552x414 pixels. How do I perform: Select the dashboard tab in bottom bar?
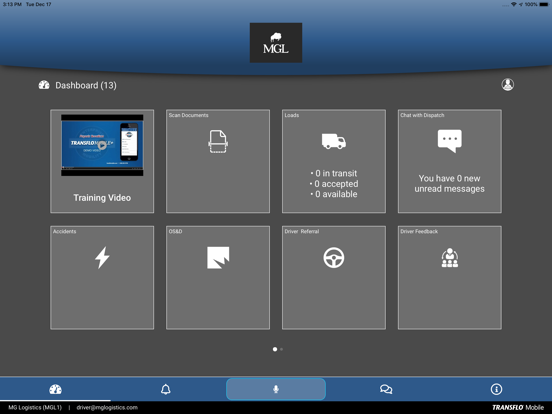pos(55,389)
